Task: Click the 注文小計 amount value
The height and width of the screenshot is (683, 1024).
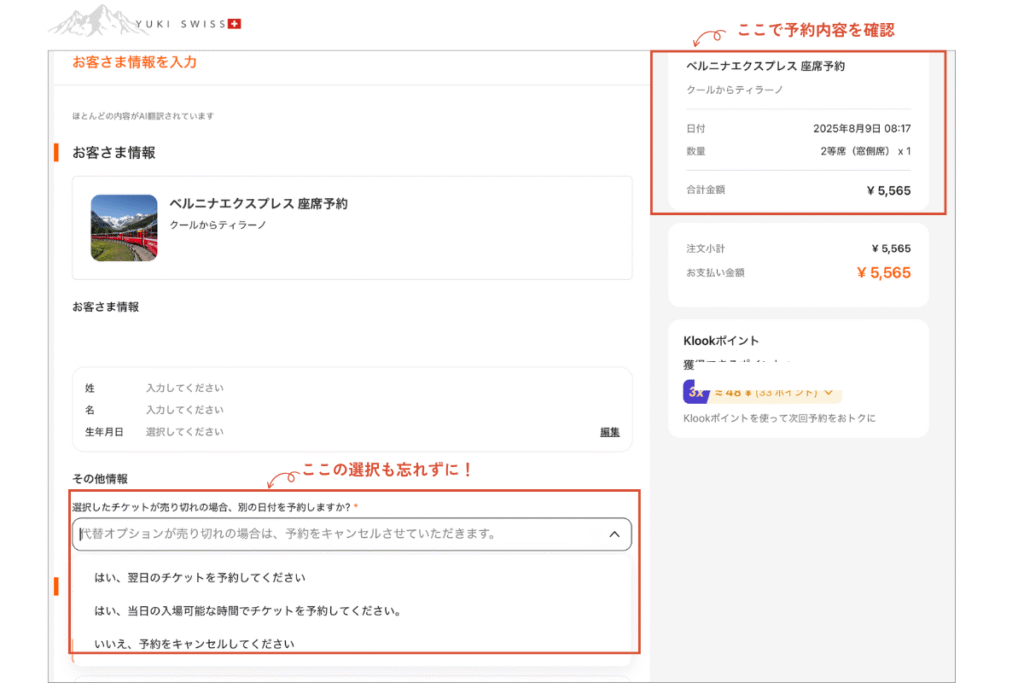Action: point(891,249)
